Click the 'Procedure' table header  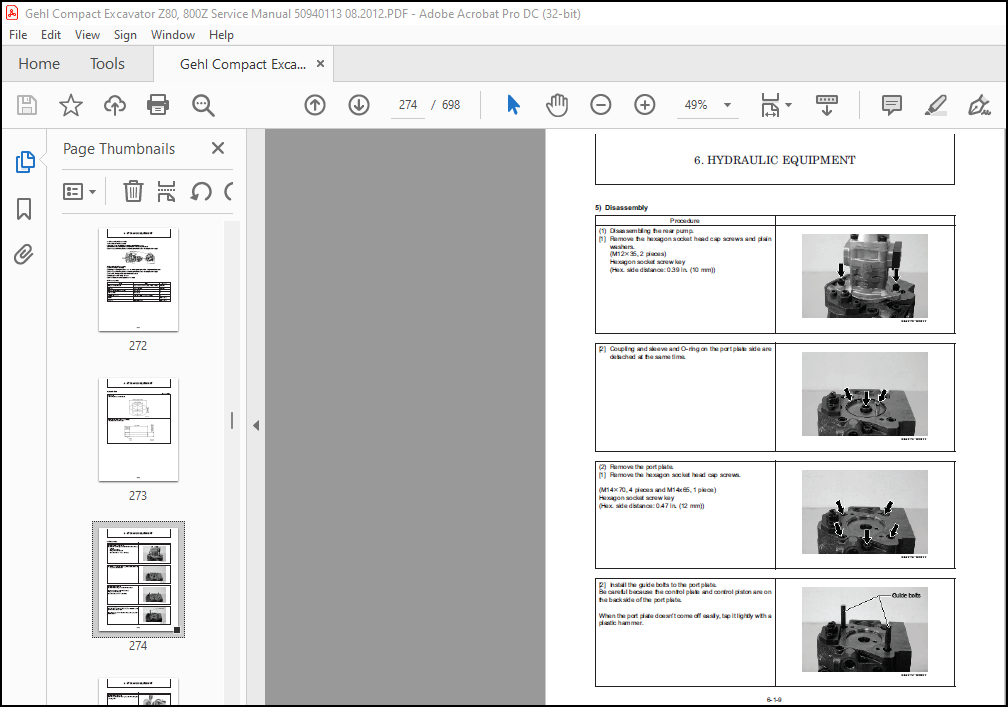point(685,220)
